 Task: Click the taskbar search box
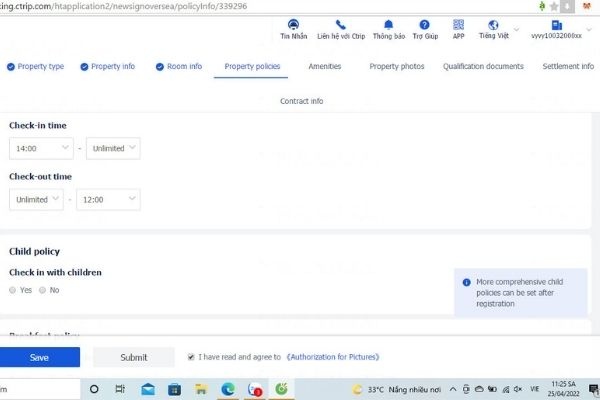click(x=40, y=389)
